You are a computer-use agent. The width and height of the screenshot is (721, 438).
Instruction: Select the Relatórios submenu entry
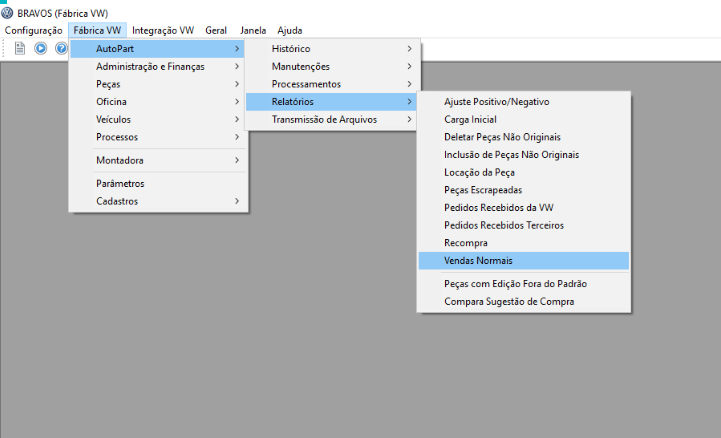[x=332, y=102]
